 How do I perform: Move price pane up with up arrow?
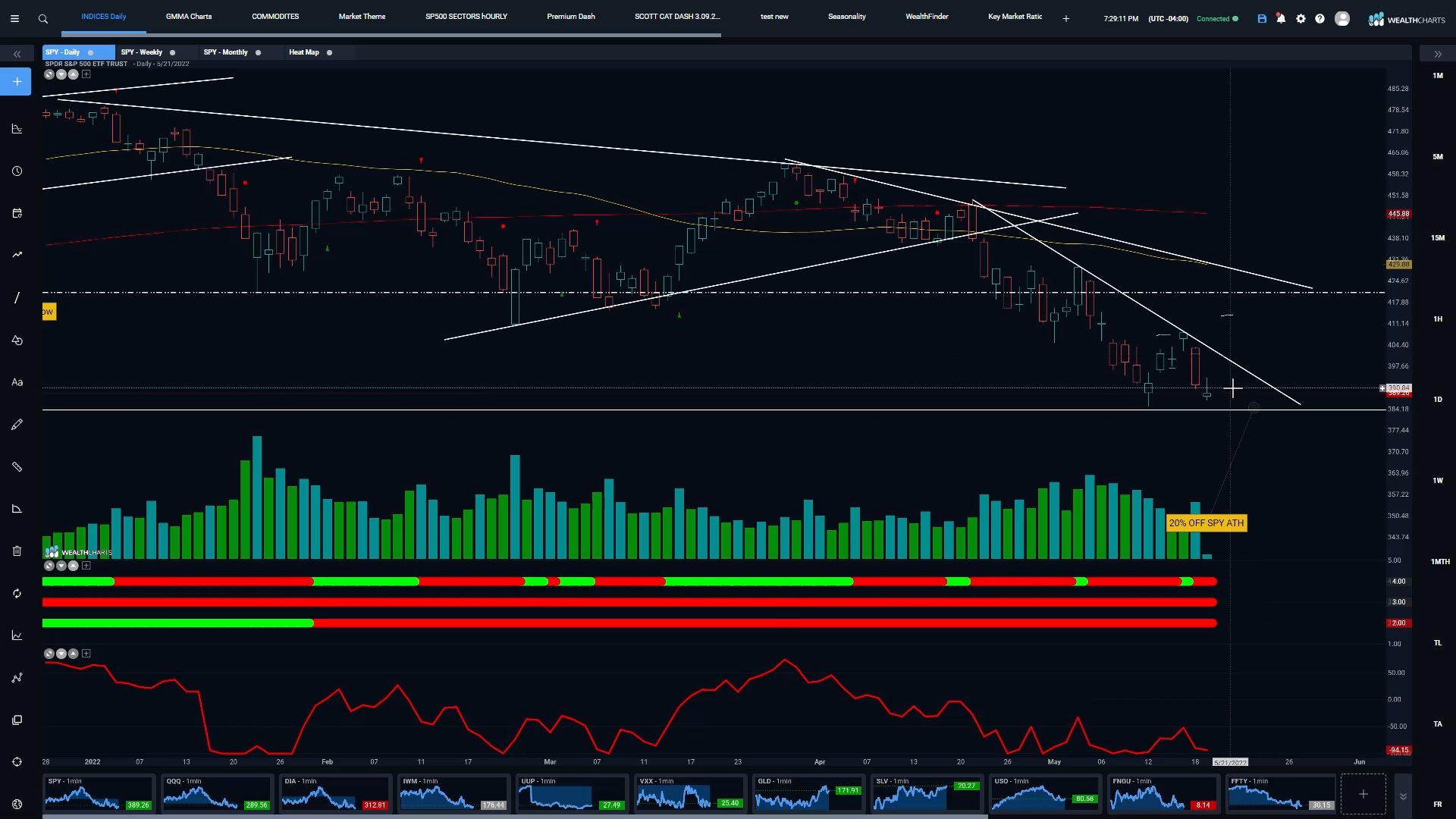pyautogui.click(x=74, y=74)
